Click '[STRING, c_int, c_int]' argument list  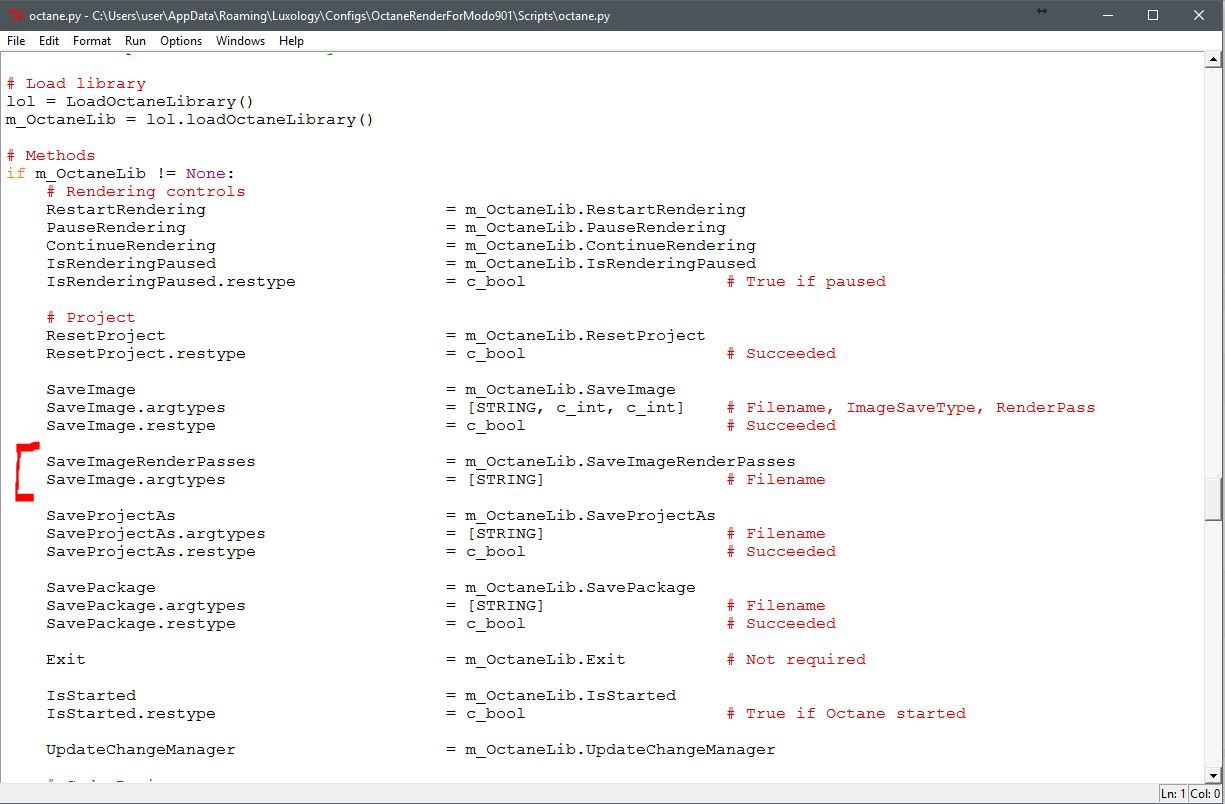[576, 408]
